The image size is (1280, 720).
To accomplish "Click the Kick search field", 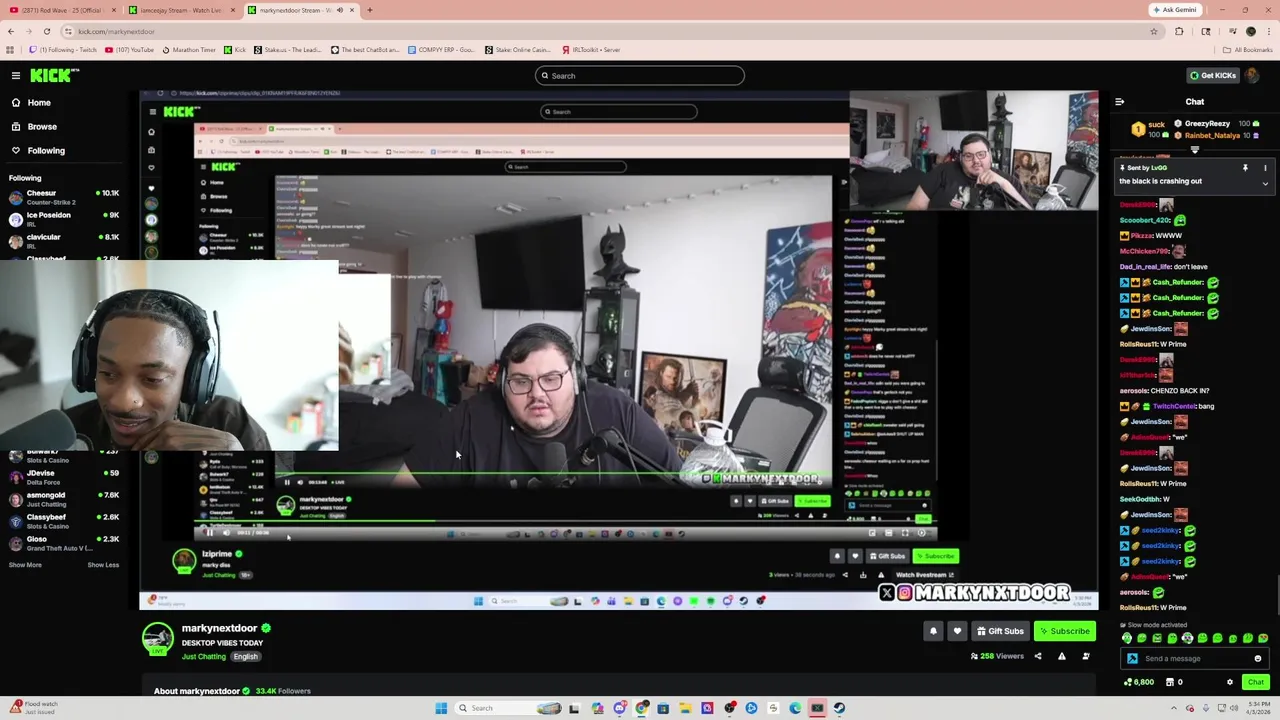I will pyautogui.click(x=640, y=76).
